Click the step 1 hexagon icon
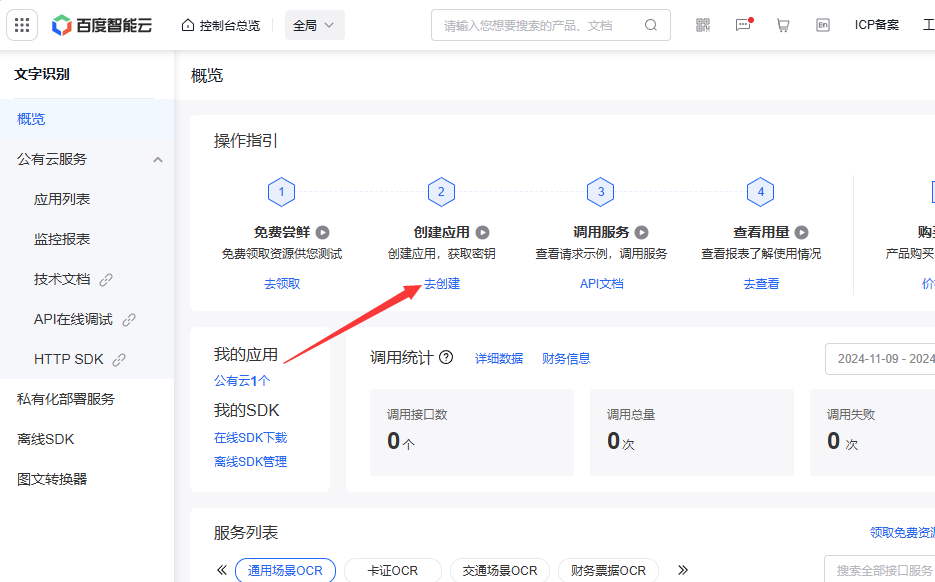Image resolution: width=935 pixels, height=582 pixels. [x=281, y=192]
